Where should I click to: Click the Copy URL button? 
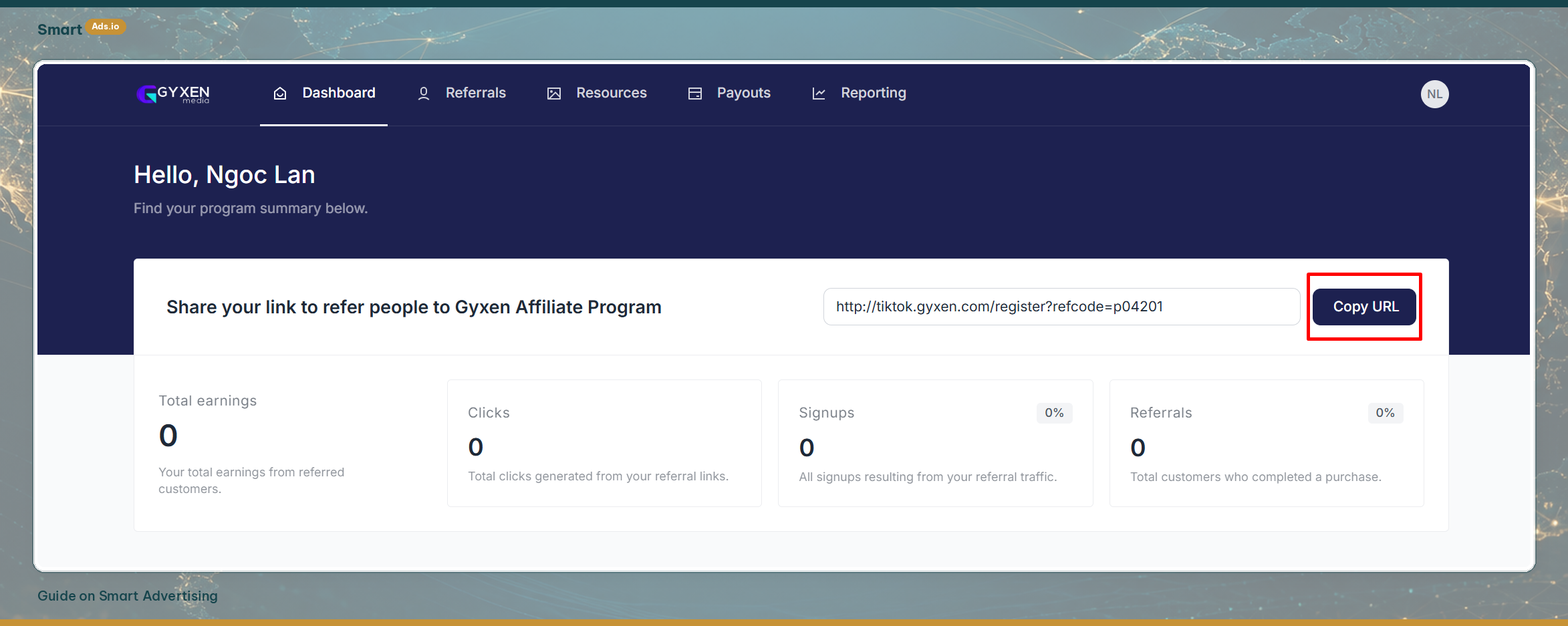1364,307
